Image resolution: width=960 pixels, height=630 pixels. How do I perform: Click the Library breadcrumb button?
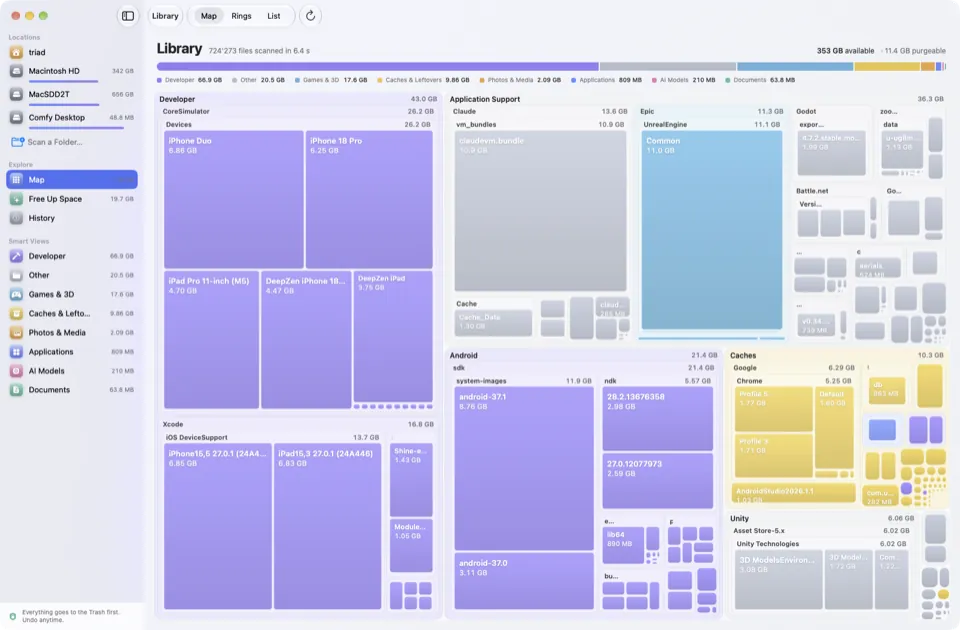click(165, 16)
